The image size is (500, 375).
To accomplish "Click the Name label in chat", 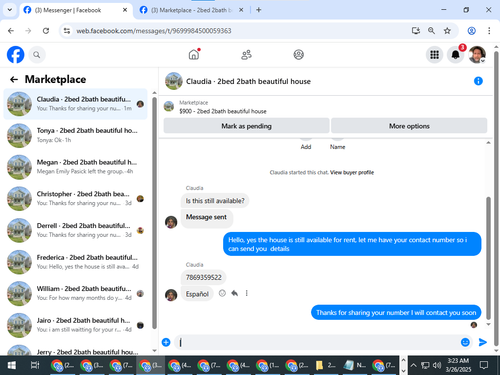I will (x=337, y=147).
